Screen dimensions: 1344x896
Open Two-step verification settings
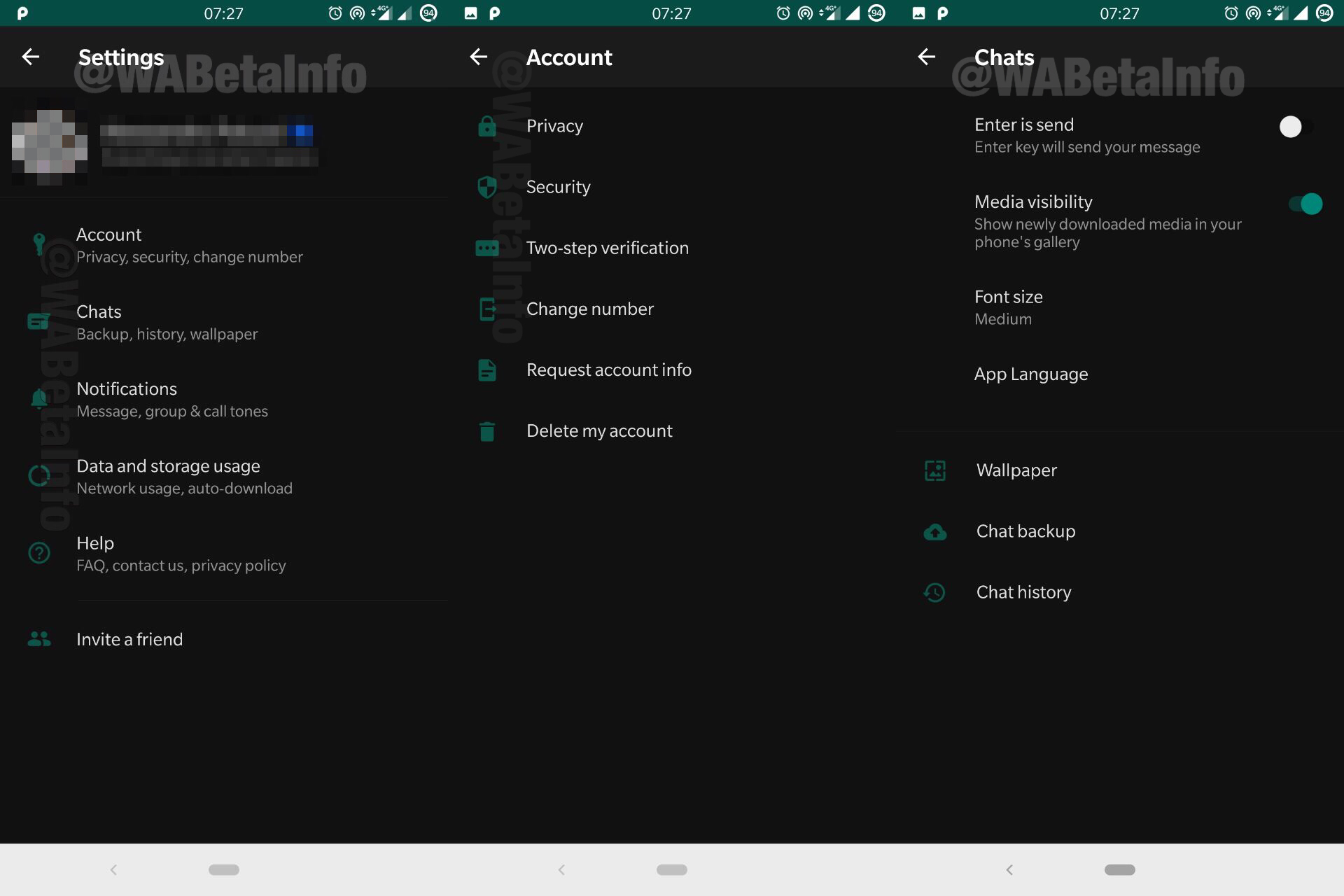point(607,247)
